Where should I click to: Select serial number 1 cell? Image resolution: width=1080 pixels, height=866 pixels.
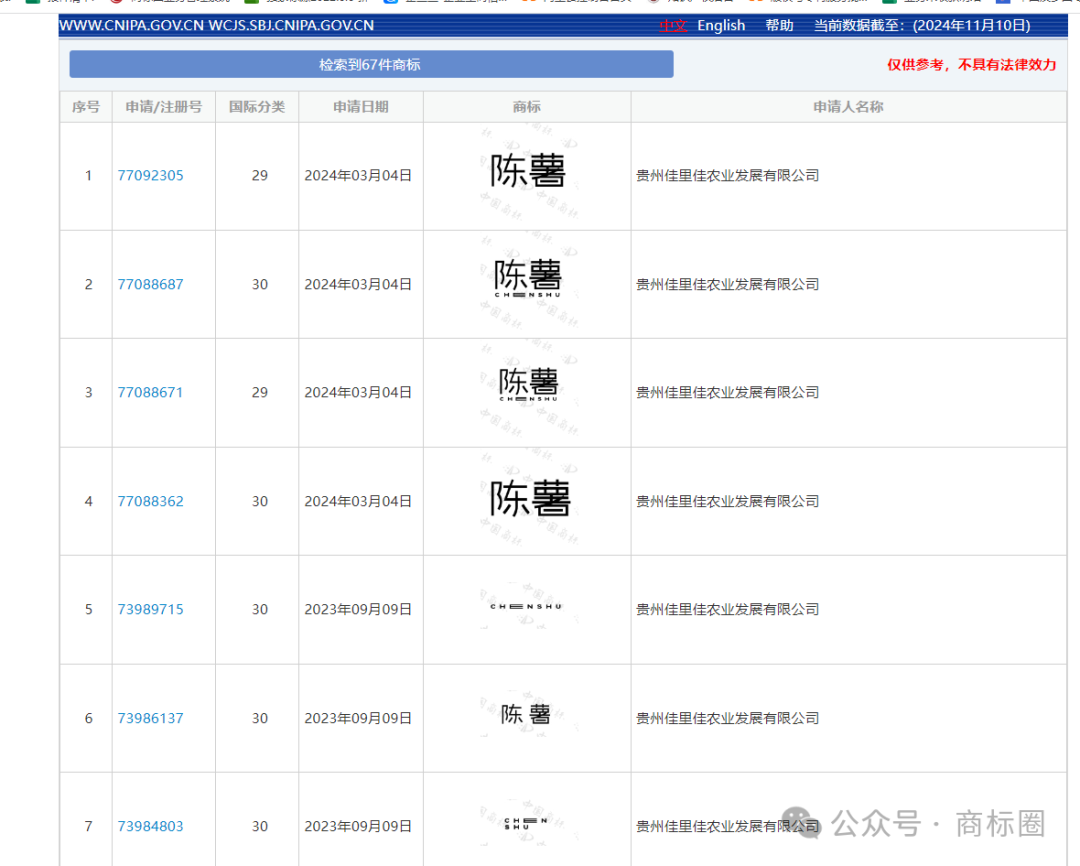click(88, 176)
